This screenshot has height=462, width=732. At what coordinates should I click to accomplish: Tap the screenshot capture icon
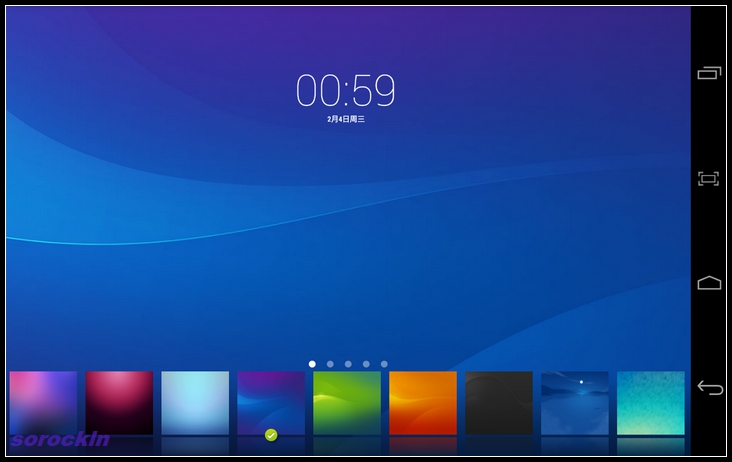click(708, 178)
